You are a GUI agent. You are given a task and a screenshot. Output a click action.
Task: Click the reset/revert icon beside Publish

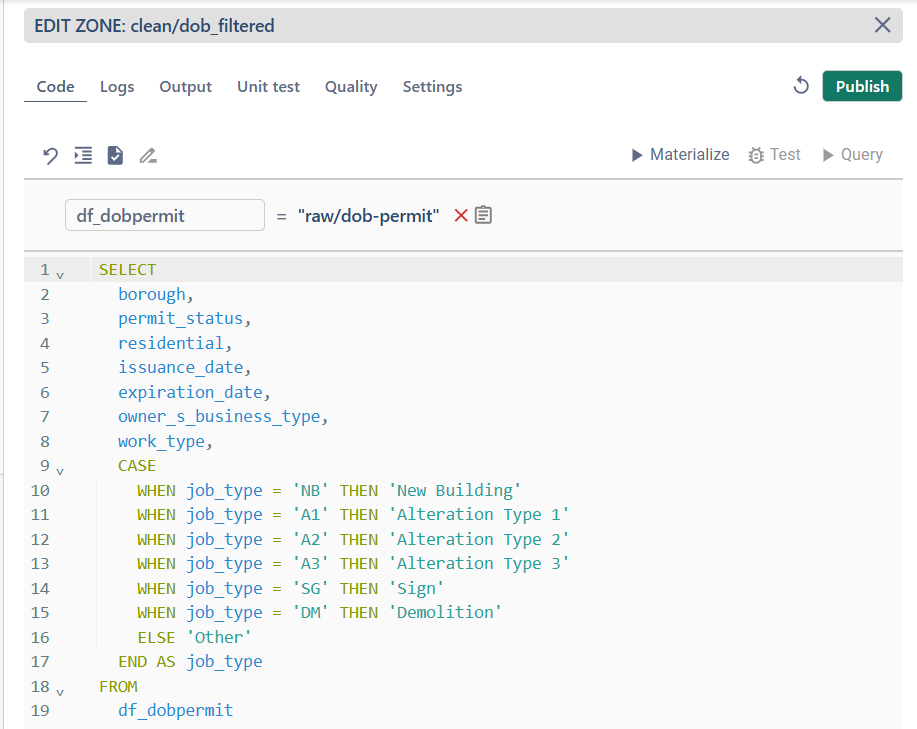click(x=801, y=86)
